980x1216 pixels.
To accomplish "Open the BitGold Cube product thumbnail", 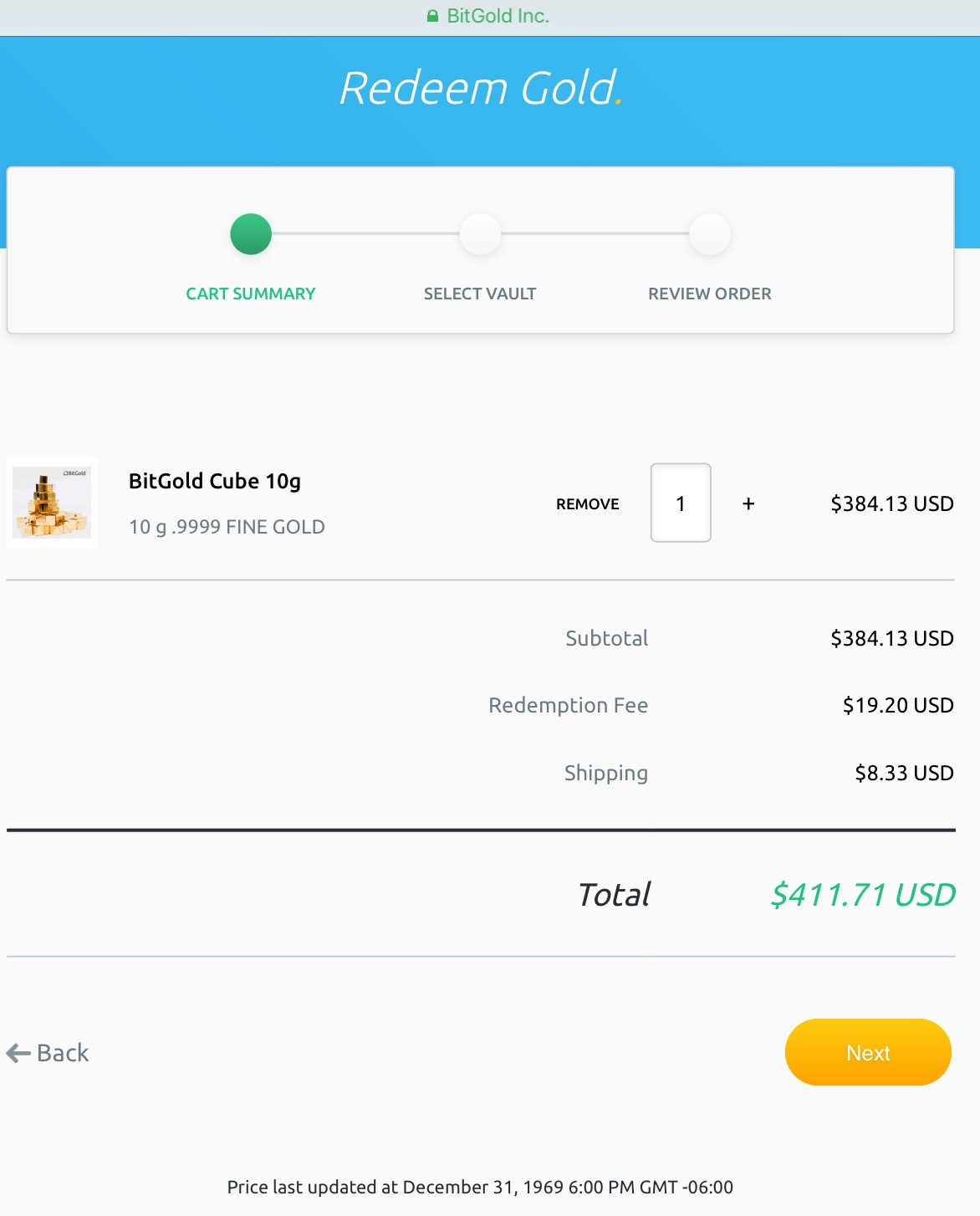I will coord(52,503).
